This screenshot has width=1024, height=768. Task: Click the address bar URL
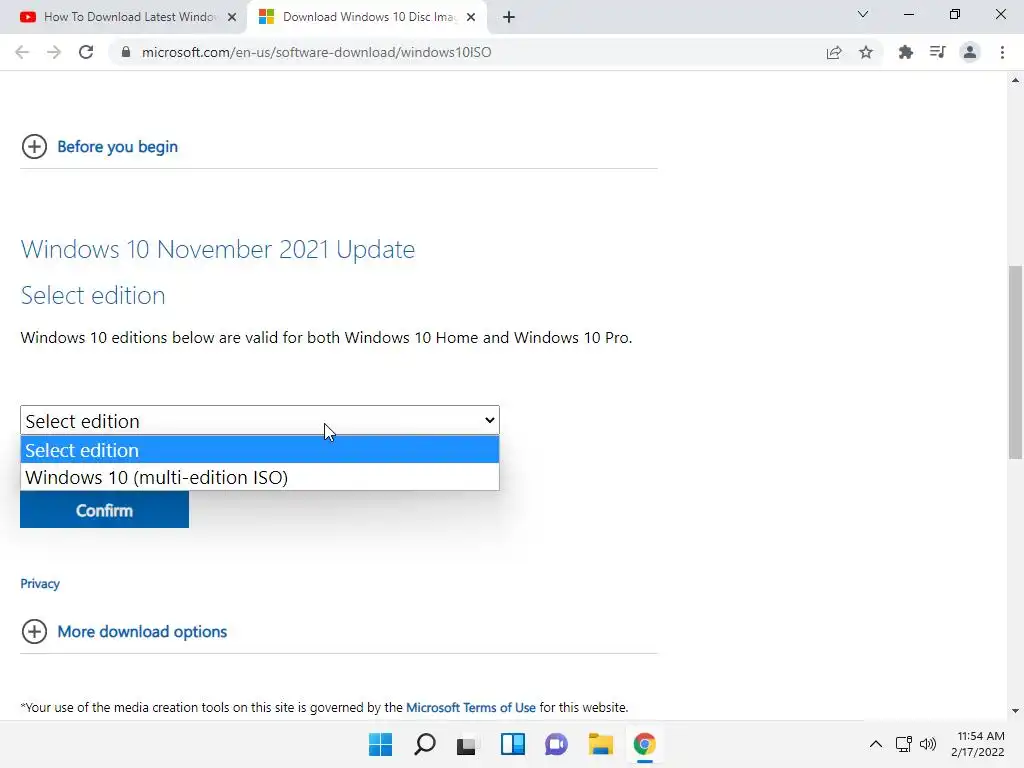pos(317,52)
